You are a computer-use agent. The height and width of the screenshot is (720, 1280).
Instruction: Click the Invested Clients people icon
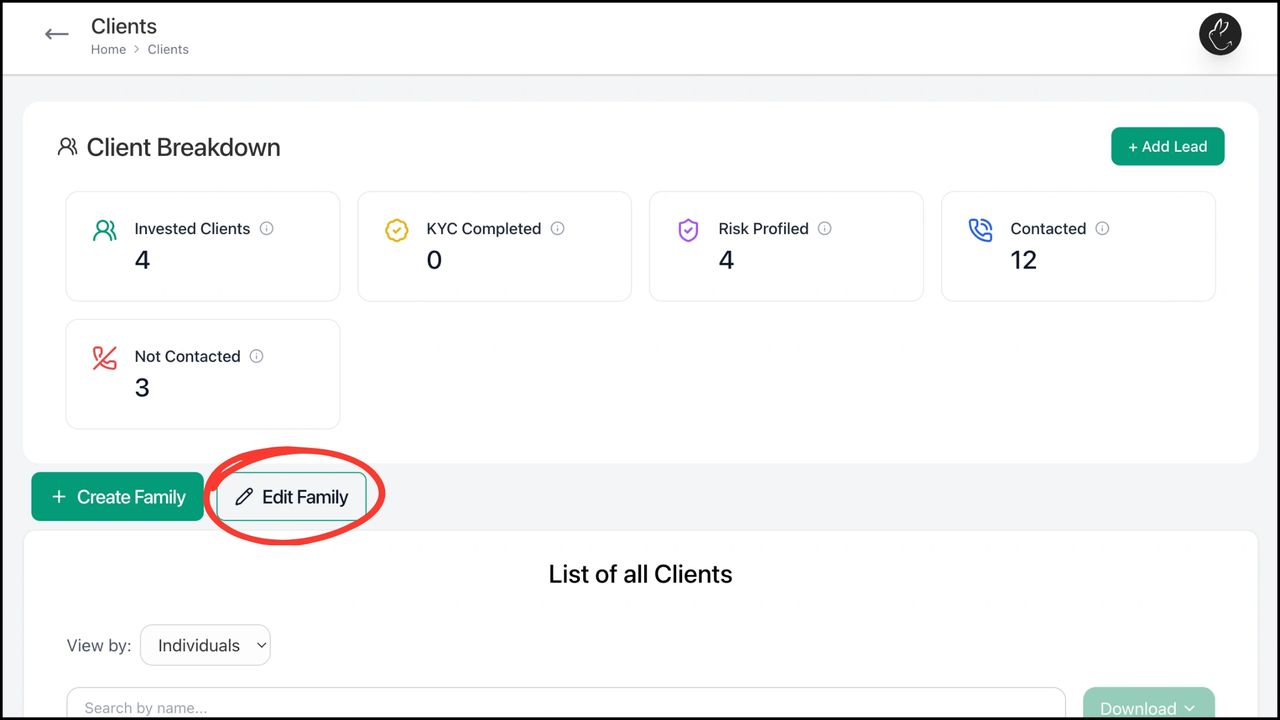tap(104, 231)
